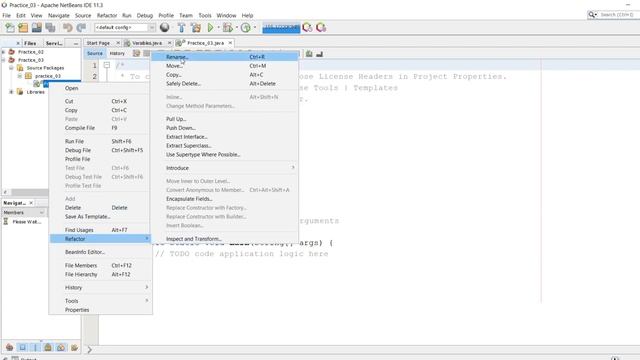Click Open in the context menu

[100, 88]
